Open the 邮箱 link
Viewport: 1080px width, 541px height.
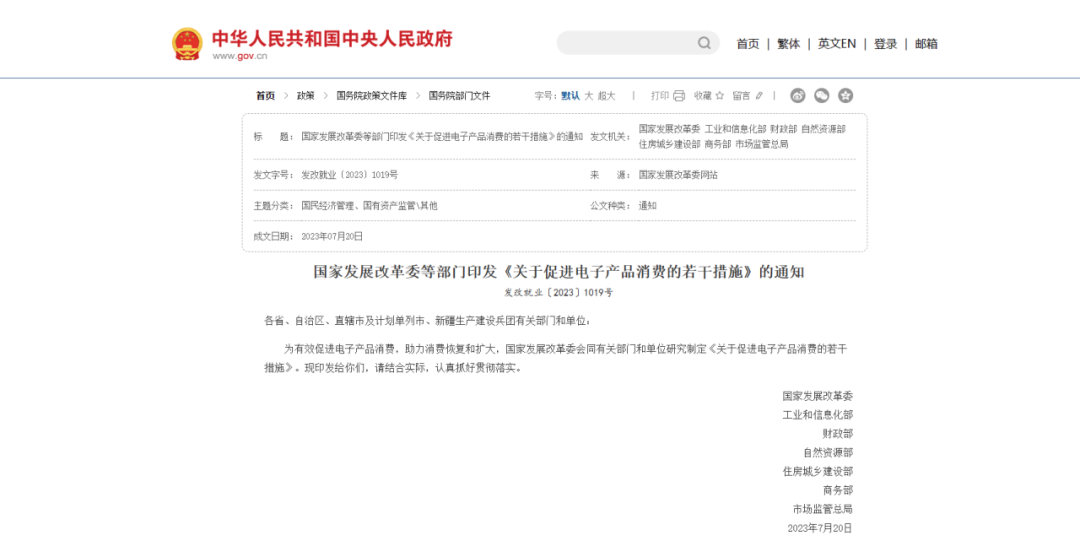pyautogui.click(x=926, y=44)
